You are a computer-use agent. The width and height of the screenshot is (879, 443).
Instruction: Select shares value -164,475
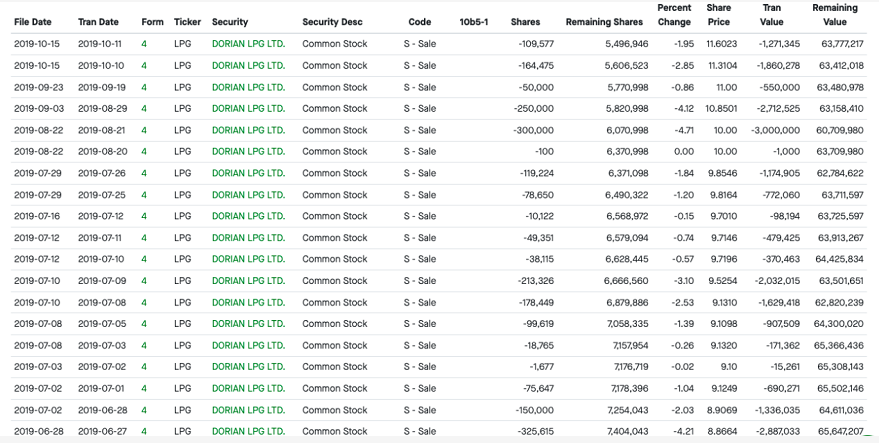click(536, 66)
